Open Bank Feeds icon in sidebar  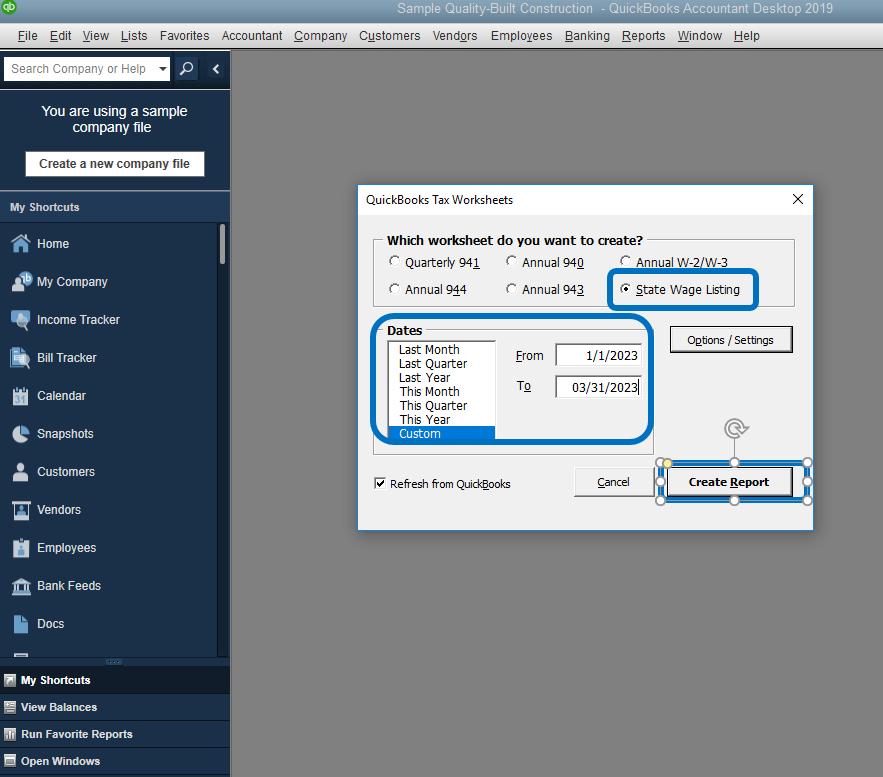point(21,586)
